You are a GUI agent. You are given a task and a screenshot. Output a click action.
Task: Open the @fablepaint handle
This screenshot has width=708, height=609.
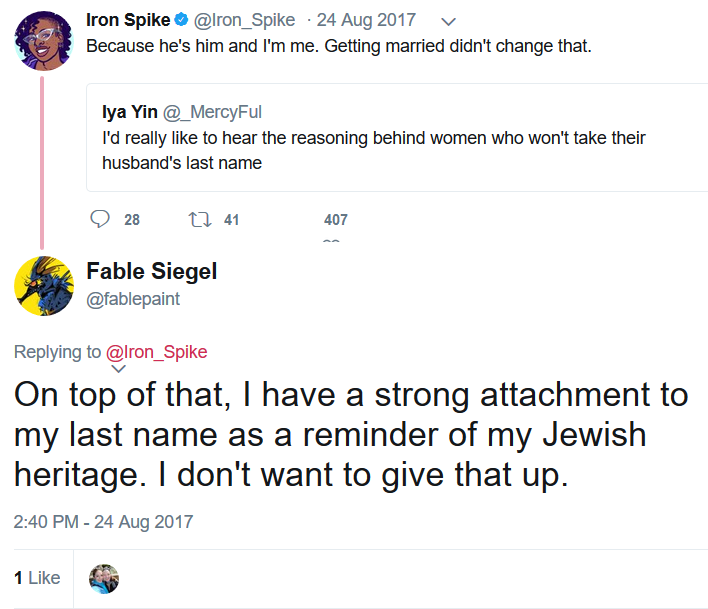(x=133, y=299)
